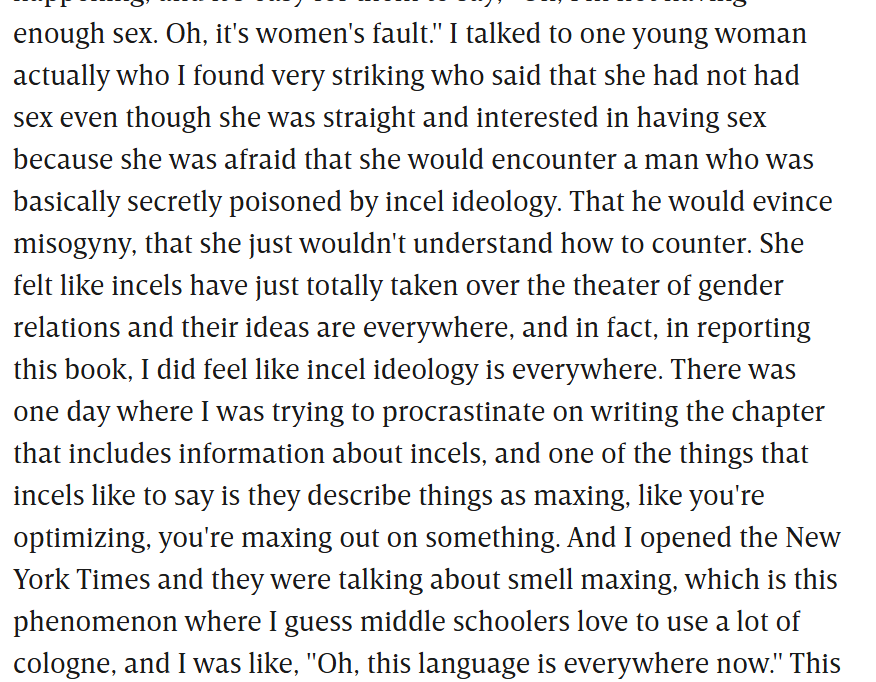This screenshot has width=876, height=682.
Task: Click the word "optimizing" in the text
Action: tap(82, 538)
